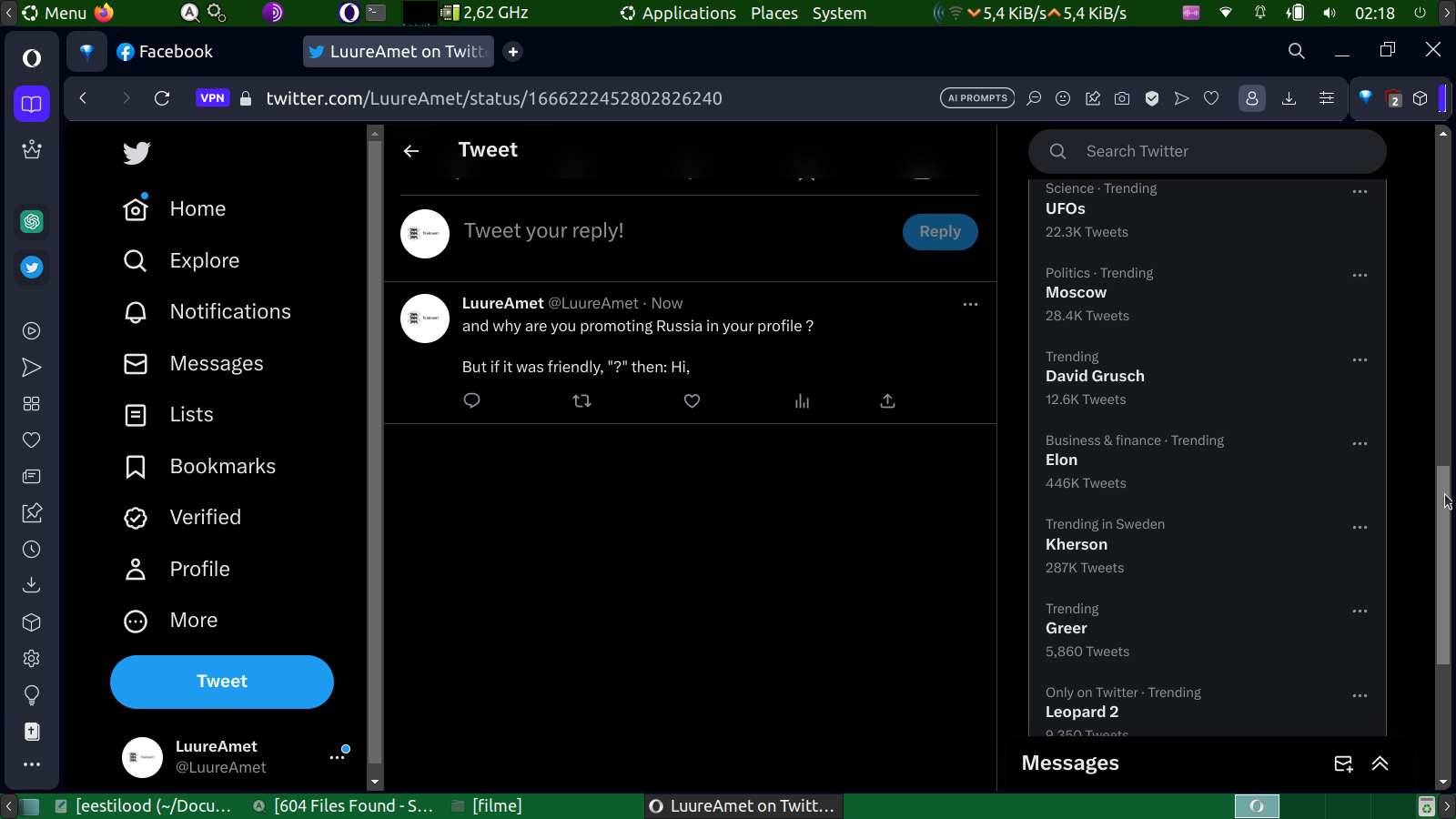Retweet the LuureAmet tweet

pyautogui.click(x=581, y=401)
